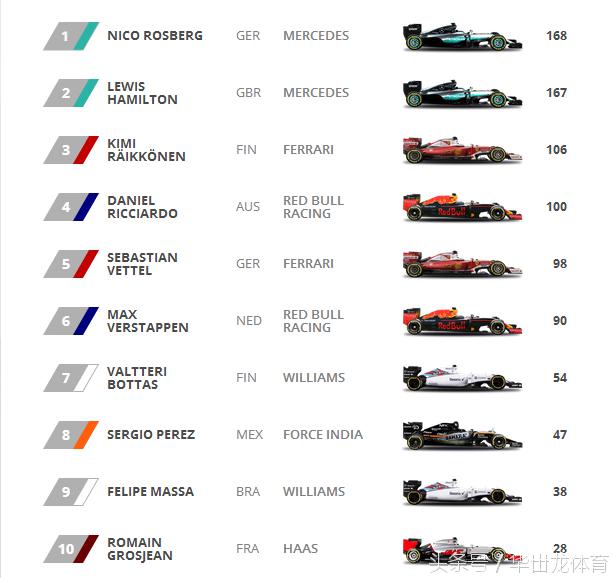This screenshot has width=614, height=578.
Task: Click Nico Rosberg's Mercedes car image
Action: [461, 37]
